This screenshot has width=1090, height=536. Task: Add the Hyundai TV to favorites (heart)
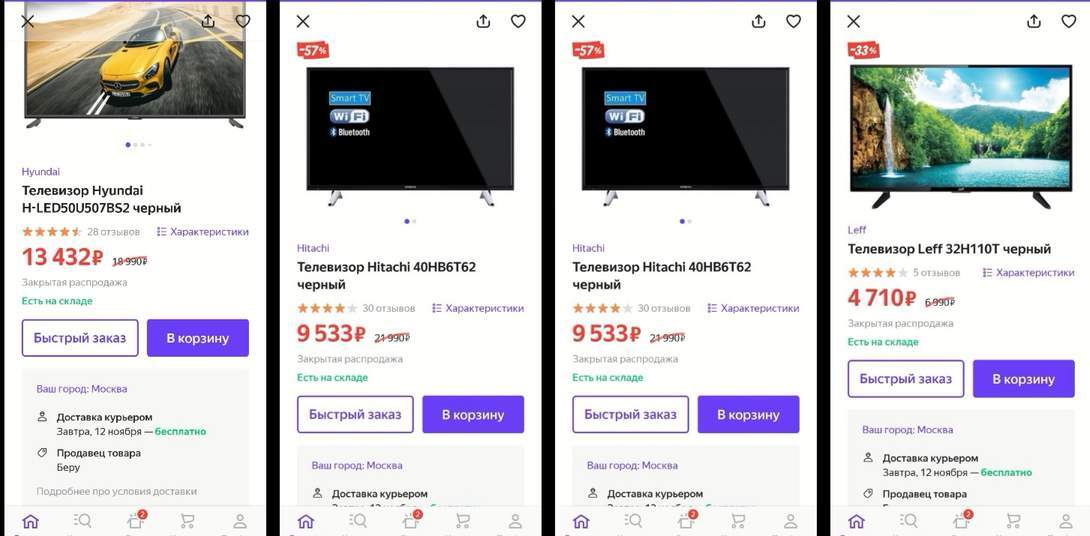point(243,22)
